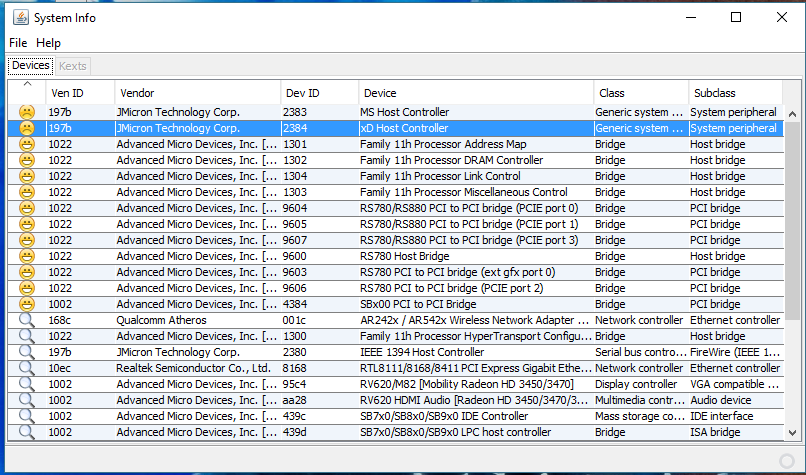Click magnifier icon for IDE Controller row
806x475 pixels.
point(27,415)
